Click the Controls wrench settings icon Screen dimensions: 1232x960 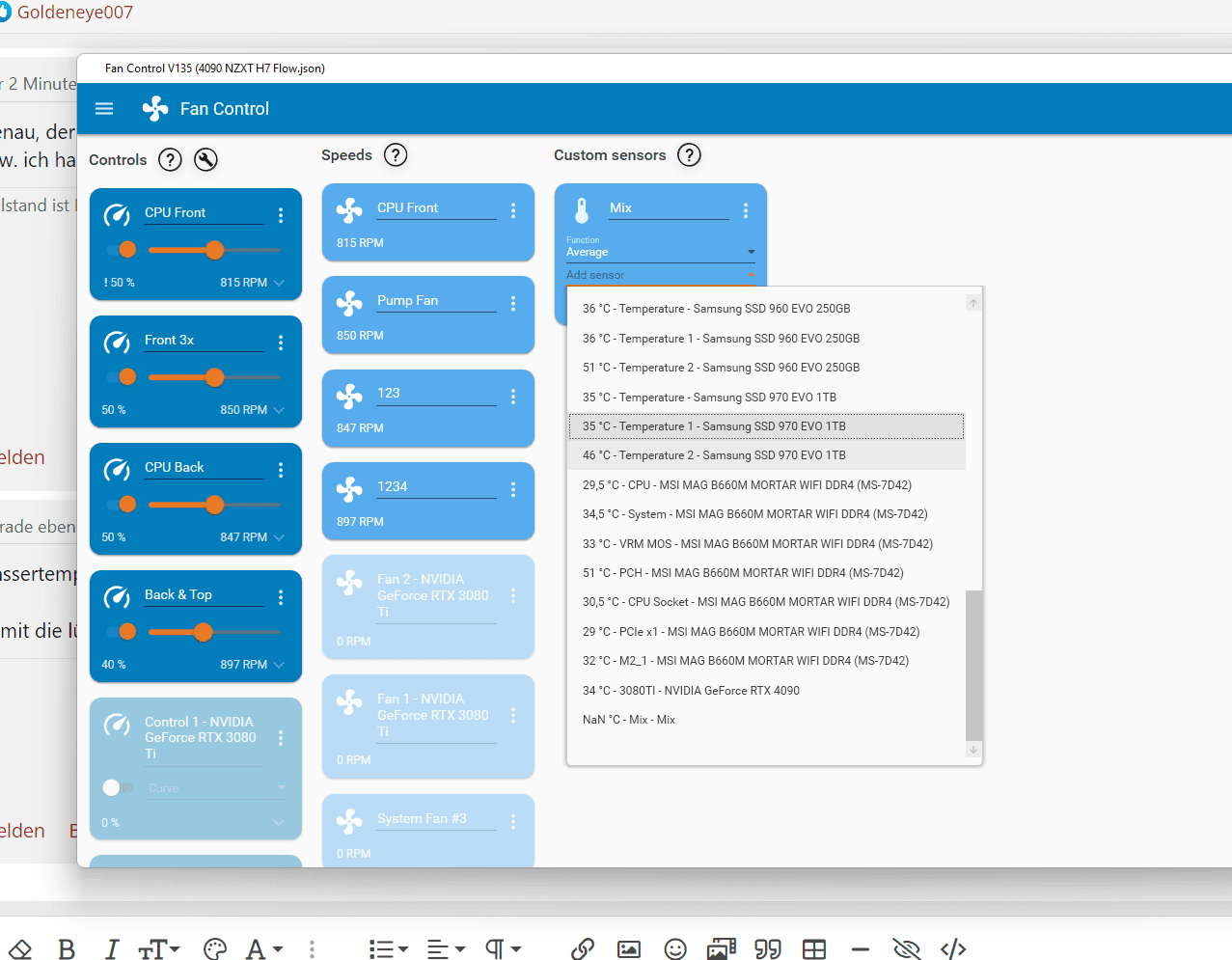(205, 160)
